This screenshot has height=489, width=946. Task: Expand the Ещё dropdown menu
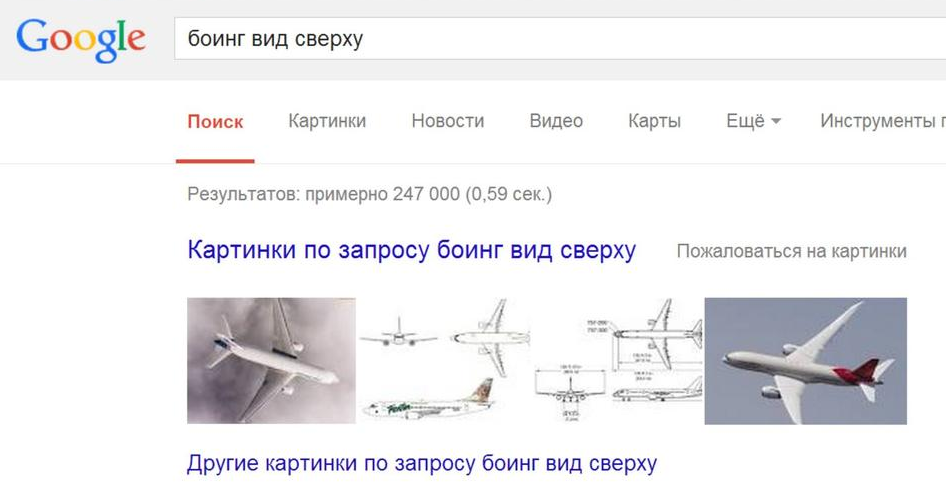754,121
